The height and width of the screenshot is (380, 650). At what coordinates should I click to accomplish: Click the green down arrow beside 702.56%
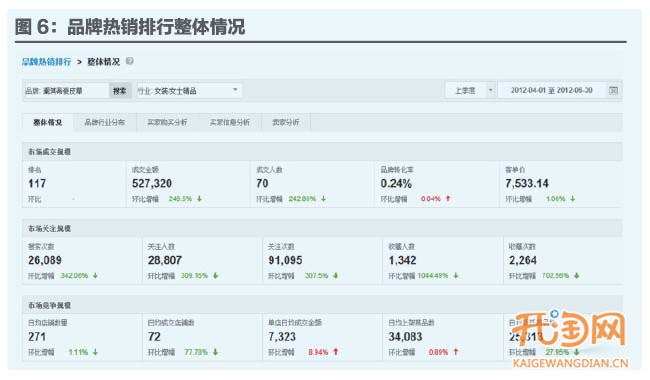576,276
